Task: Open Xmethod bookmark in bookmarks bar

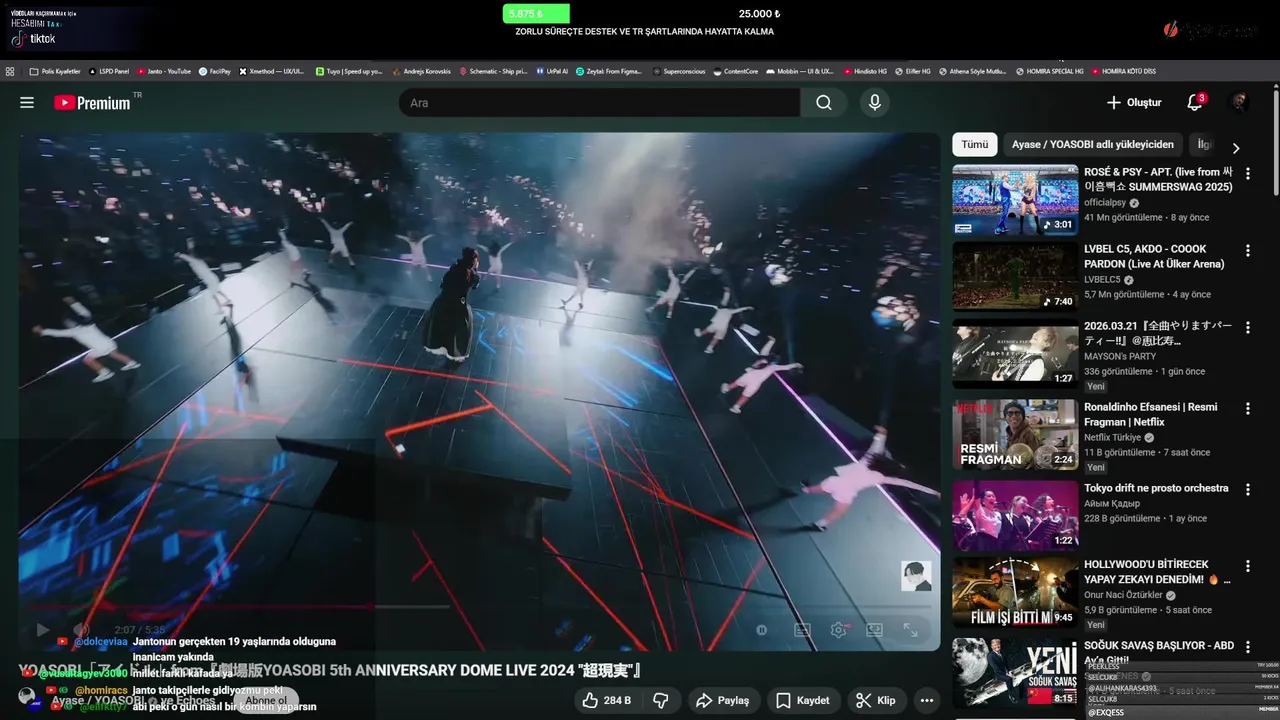Action: click(x=272, y=71)
